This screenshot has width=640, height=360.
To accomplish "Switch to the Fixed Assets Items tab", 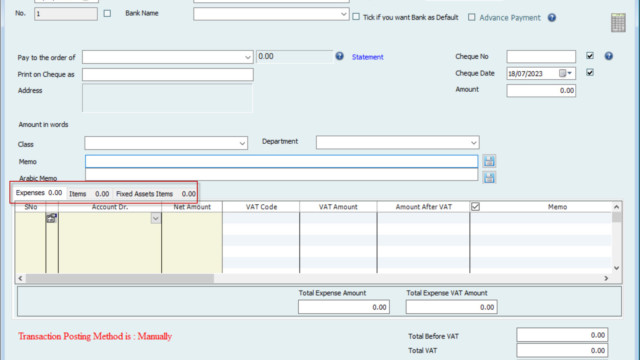I will click(155, 194).
